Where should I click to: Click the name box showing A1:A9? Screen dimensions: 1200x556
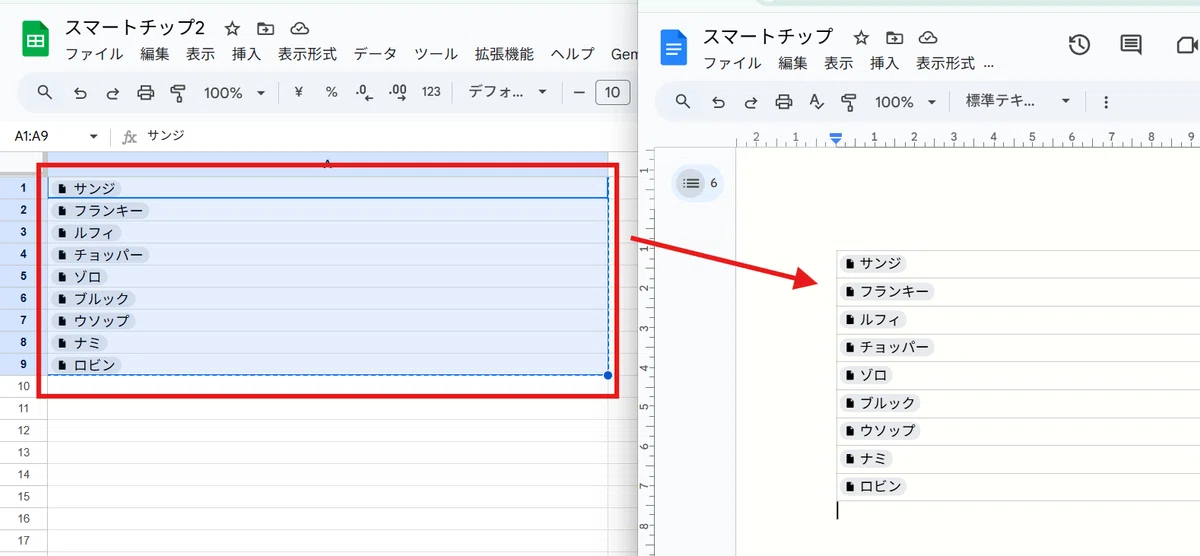[48, 136]
